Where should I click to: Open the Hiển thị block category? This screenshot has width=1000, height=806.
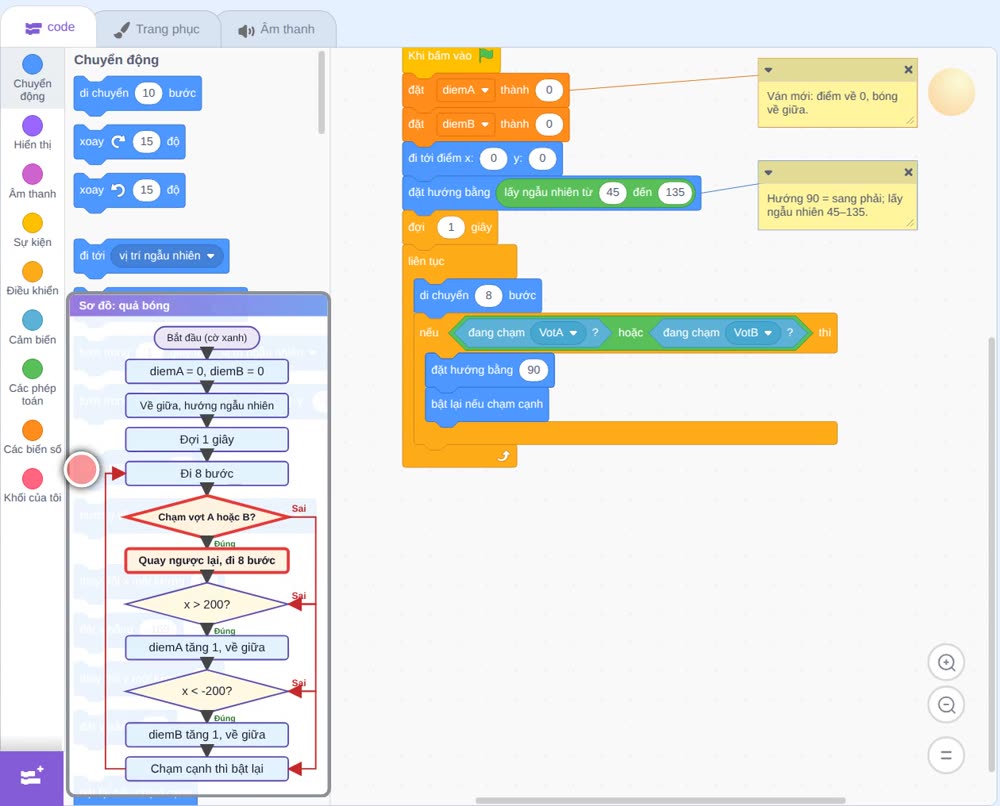[x=33, y=133]
